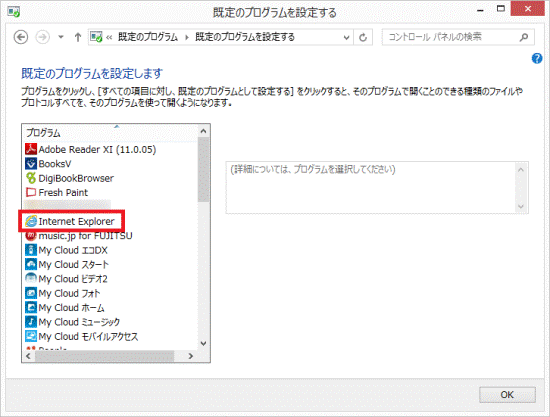The image size is (550, 417).
Task: Click the control panel icon in address bar
Action: tap(96, 37)
